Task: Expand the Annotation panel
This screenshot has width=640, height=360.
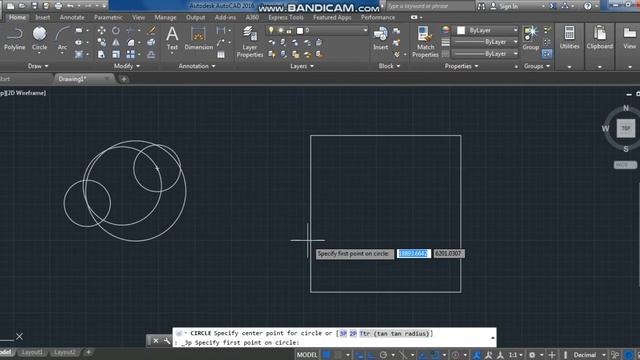Action: point(197,66)
